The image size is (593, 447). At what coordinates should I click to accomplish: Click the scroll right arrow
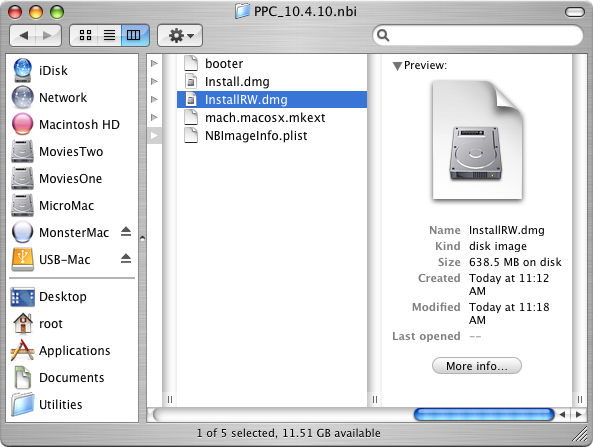coord(579,414)
